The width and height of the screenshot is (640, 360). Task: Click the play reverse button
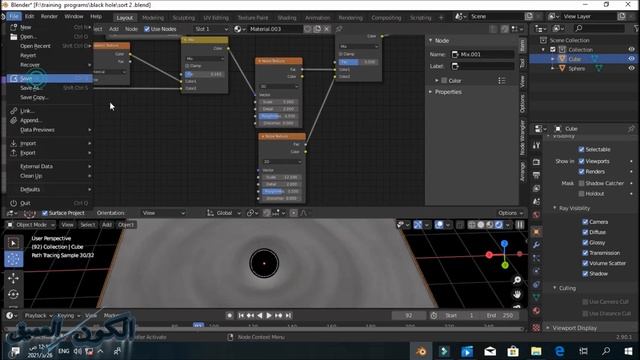(x=260, y=316)
